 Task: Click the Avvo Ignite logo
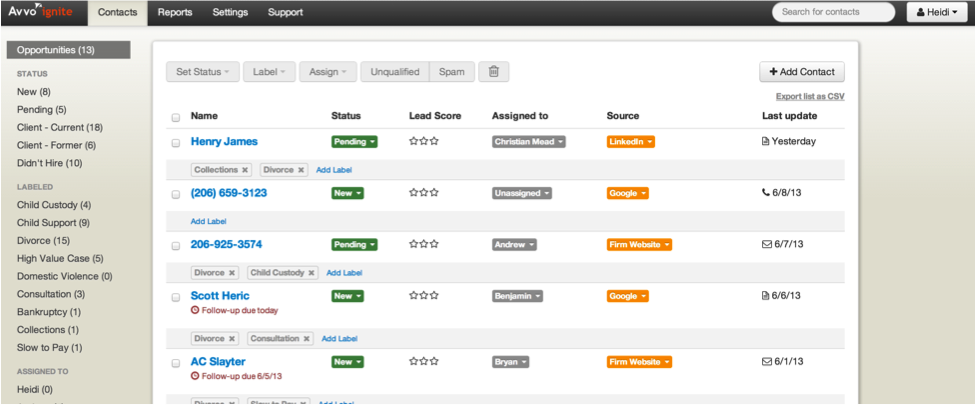(x=42, y=12)
